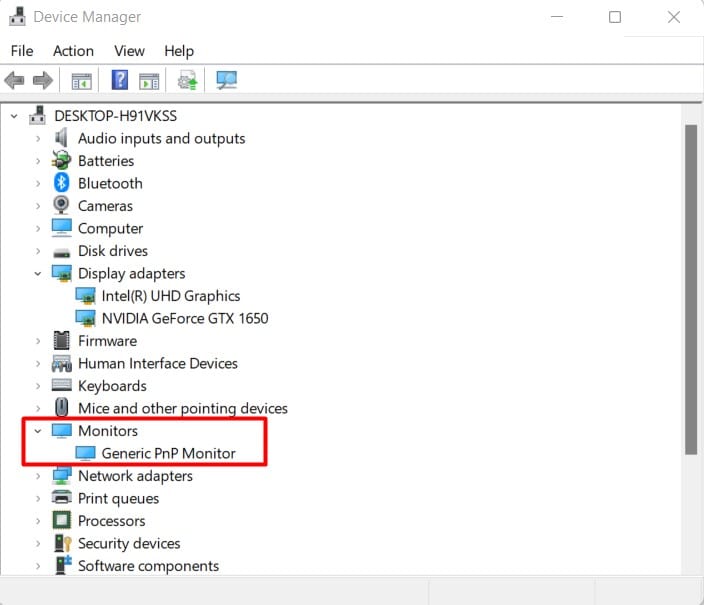This screenshot has width=704, height=605.
Task: Click the Forward arrow toolbar button
Action: (43, 81)
